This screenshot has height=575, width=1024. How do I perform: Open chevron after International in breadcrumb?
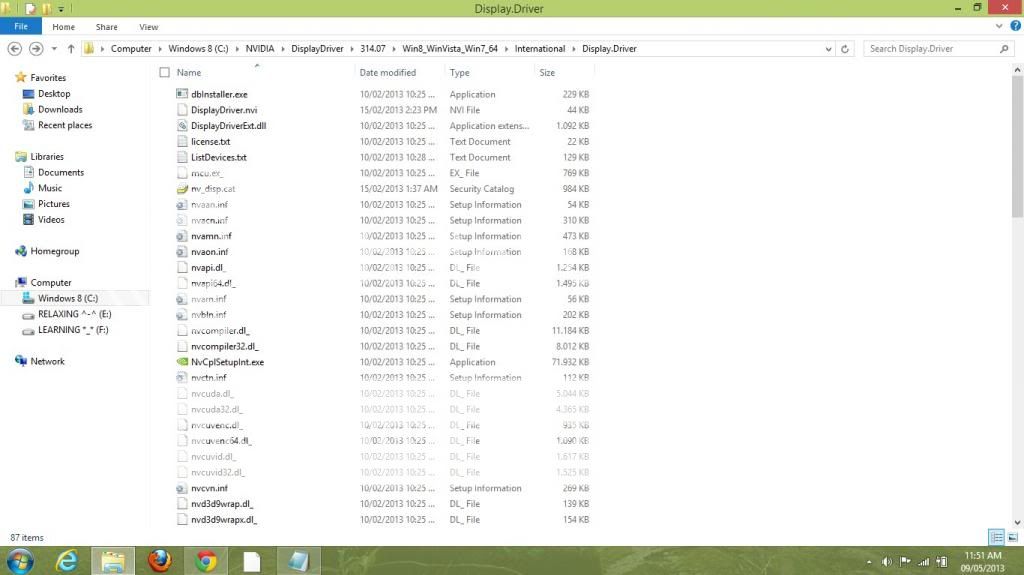pyautogui.click(x=574, y=49)
